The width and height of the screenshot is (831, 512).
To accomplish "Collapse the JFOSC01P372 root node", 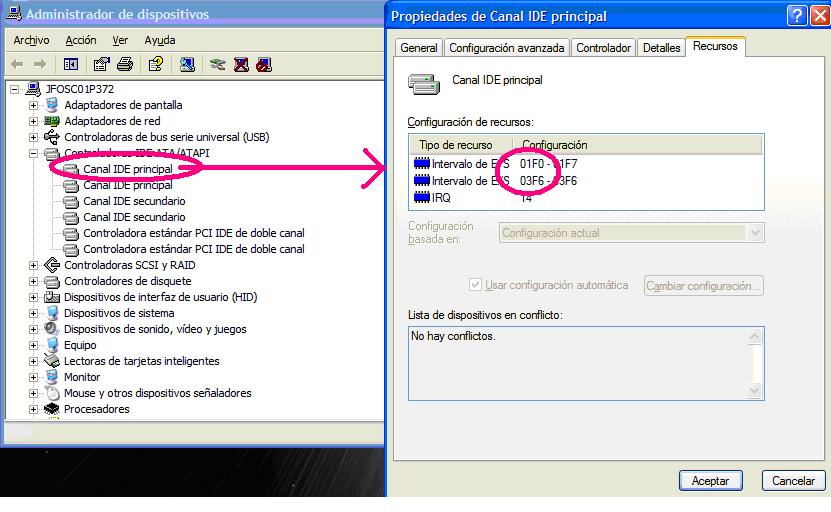I will pos(14,89).
